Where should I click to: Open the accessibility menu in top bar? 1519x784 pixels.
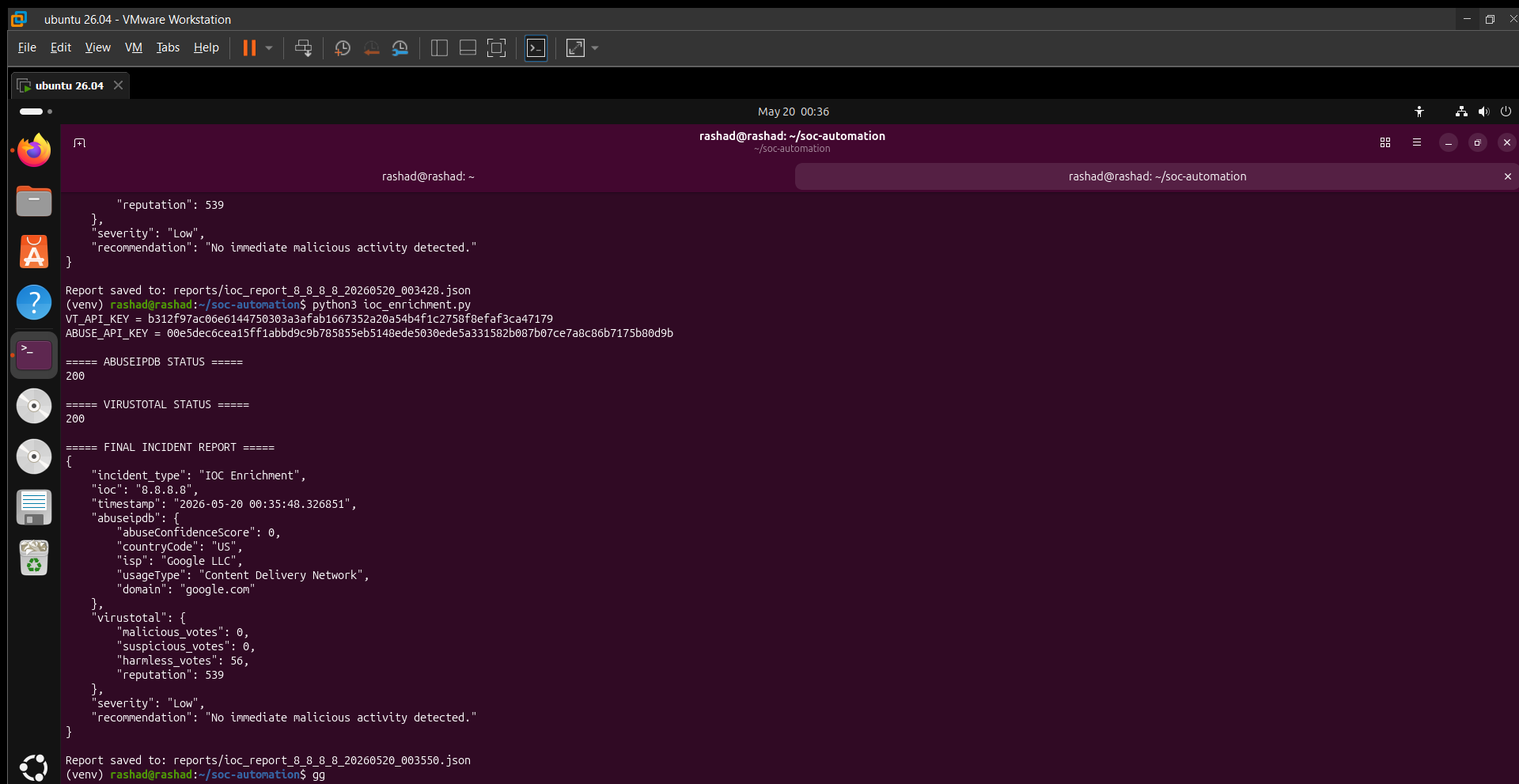pyautogui.click(x=1419, y=112)
